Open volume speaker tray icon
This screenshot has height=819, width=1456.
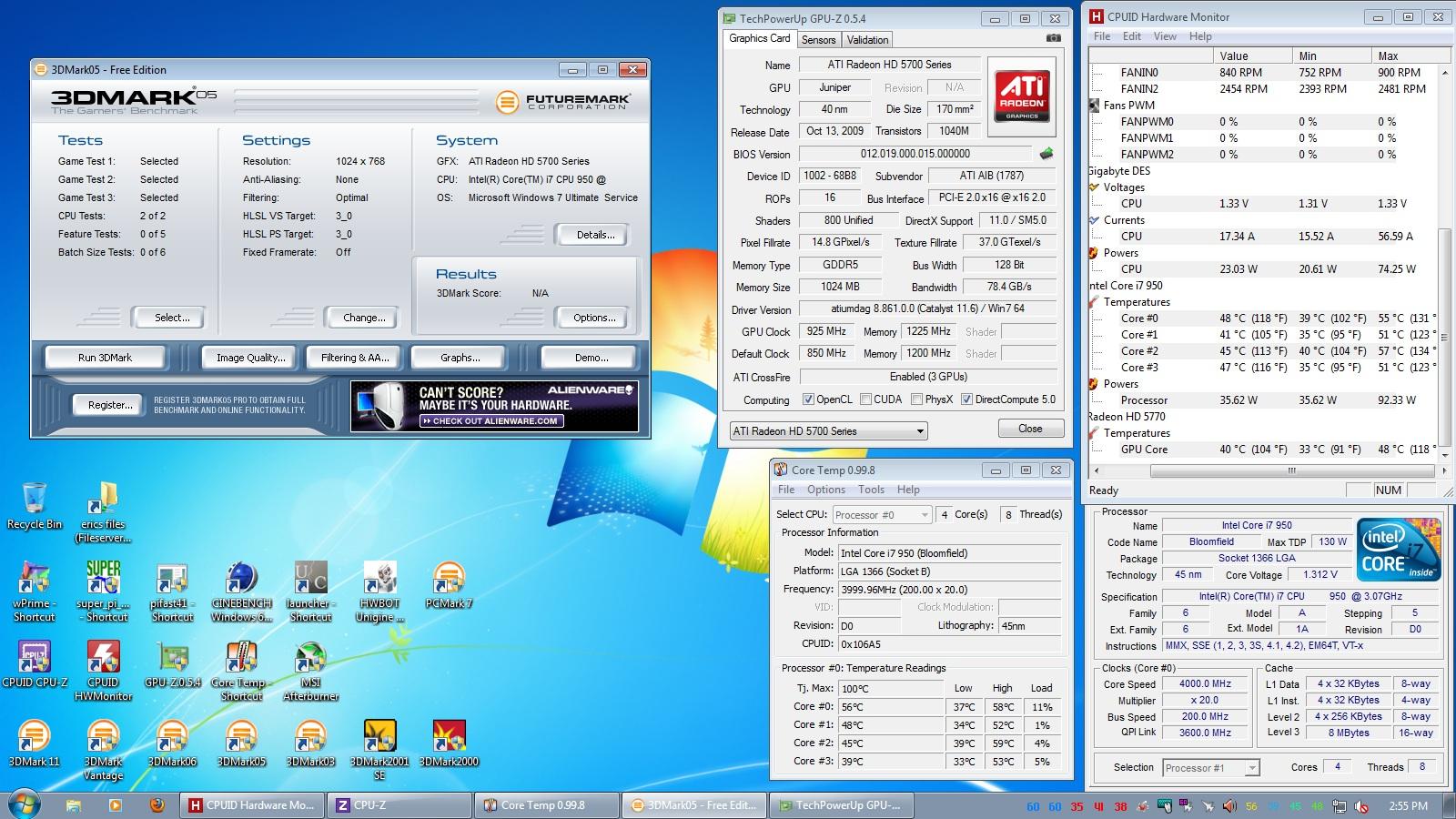tap(1229, 806)
